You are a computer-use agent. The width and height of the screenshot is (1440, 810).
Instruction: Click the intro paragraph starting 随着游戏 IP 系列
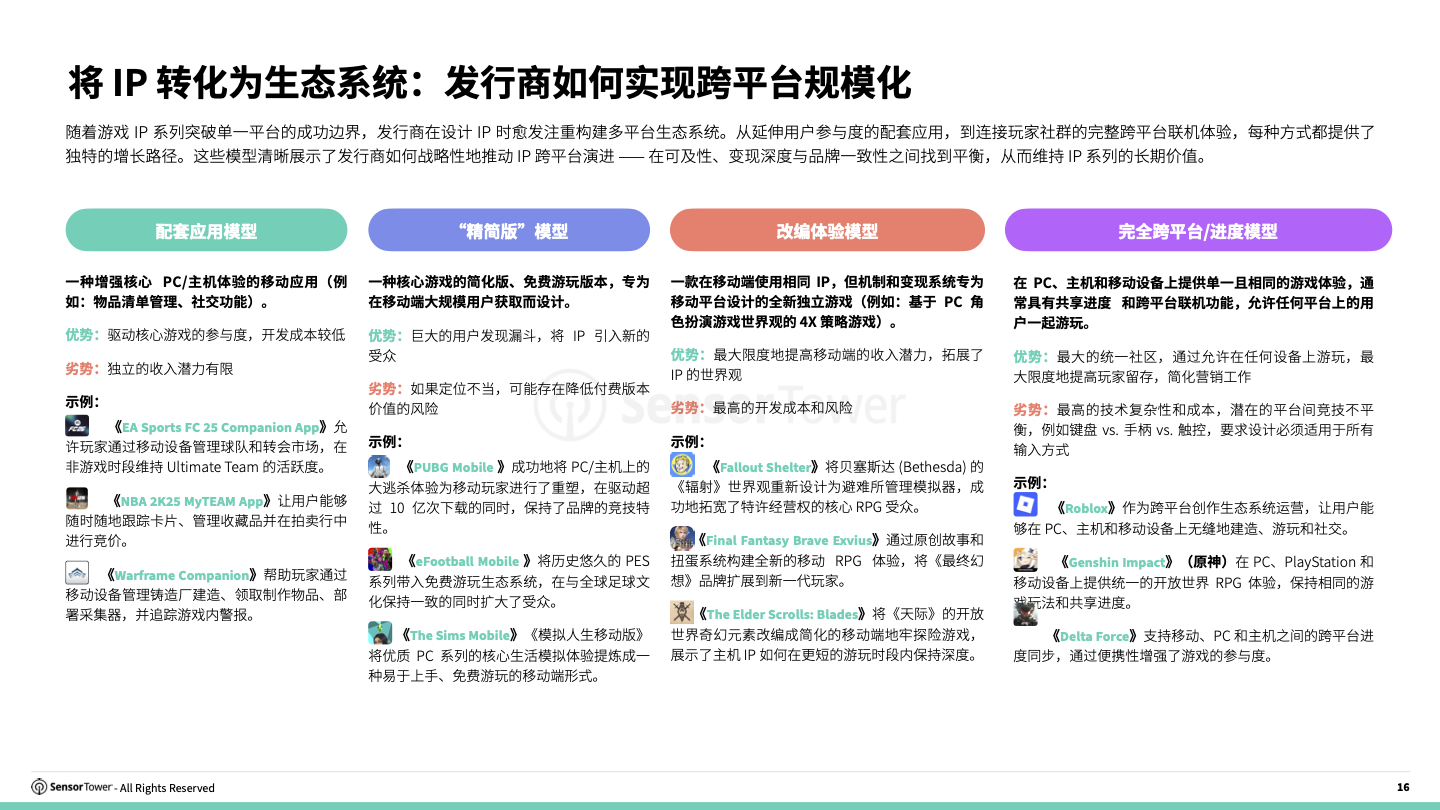(x=720, y=144)
